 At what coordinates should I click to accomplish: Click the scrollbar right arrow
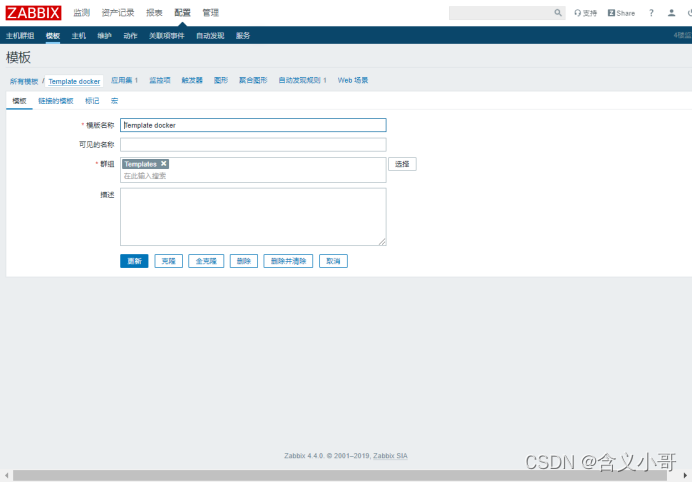(685, 475)
